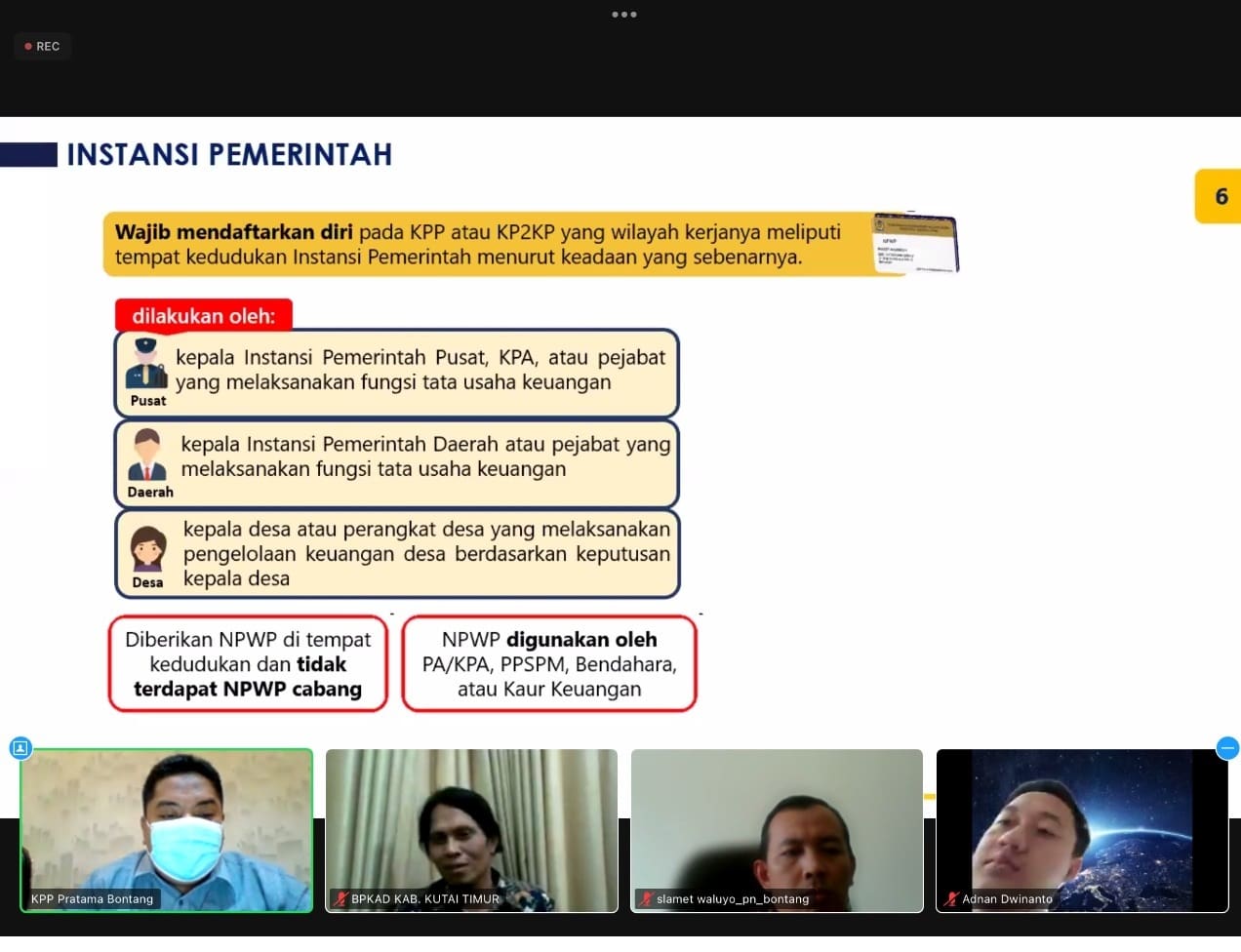Click the INSTANSI PEMERINTAH slide title
1241x952 pixels.
(x=229, y=154)
